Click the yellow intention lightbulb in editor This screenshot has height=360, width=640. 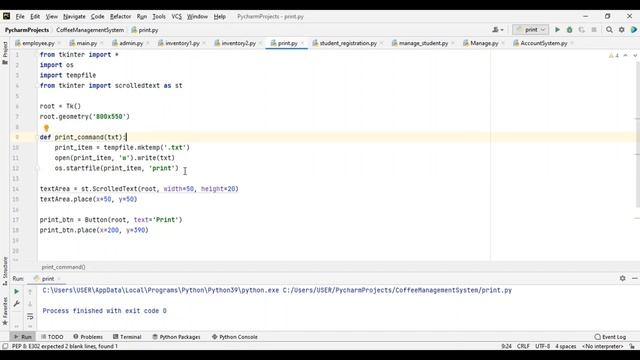pyautogui.click(x=46, y=128)
